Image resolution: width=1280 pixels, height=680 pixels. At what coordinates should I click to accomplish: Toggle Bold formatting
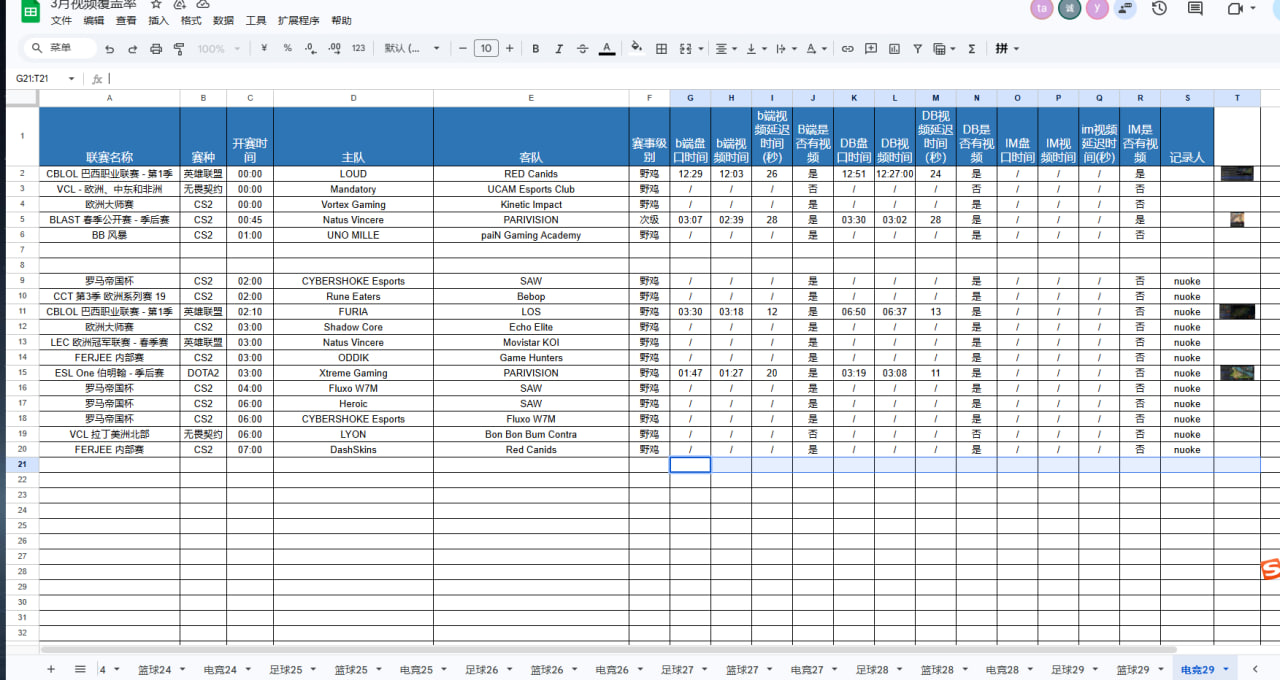pyautogui.click(x=536, y=48)
